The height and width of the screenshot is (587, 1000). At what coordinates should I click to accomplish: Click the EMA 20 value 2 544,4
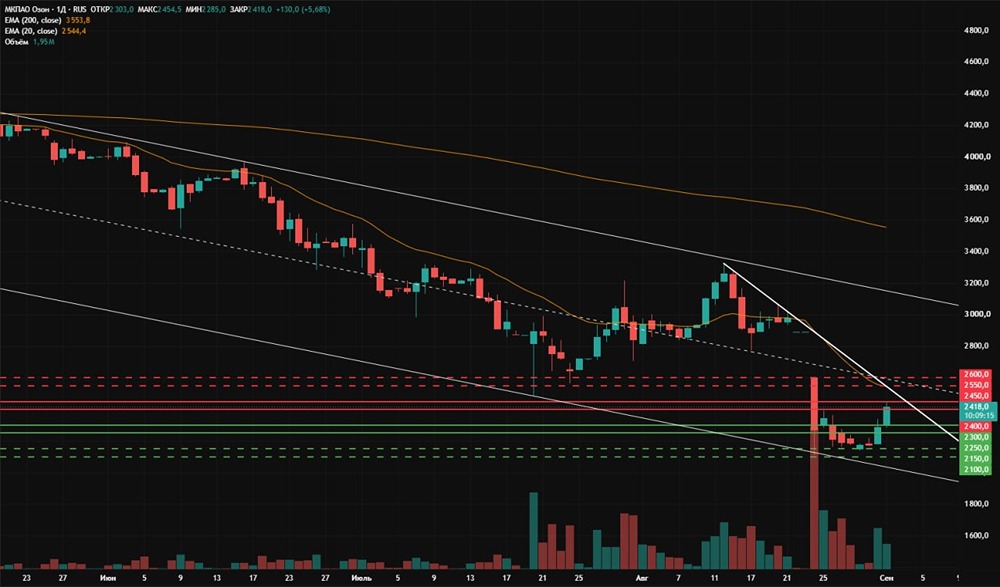(74, 31)
